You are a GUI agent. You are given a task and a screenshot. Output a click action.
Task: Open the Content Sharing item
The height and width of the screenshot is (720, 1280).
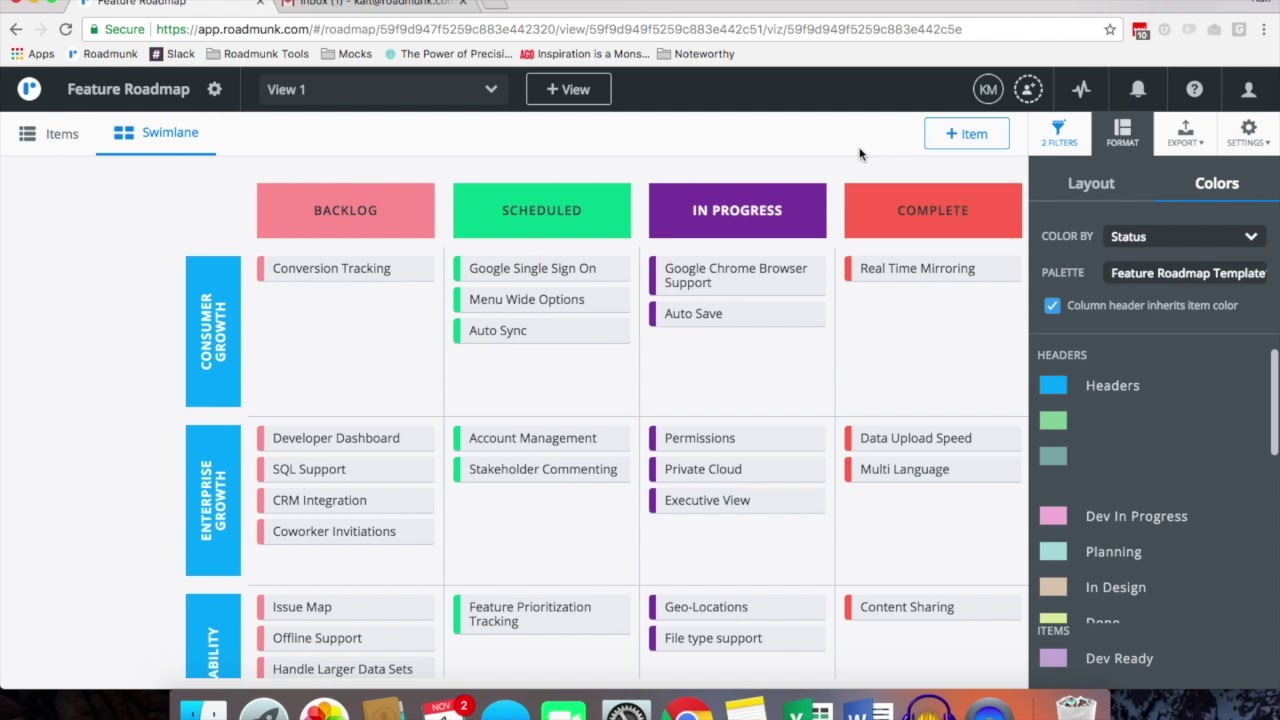[933, 607]
